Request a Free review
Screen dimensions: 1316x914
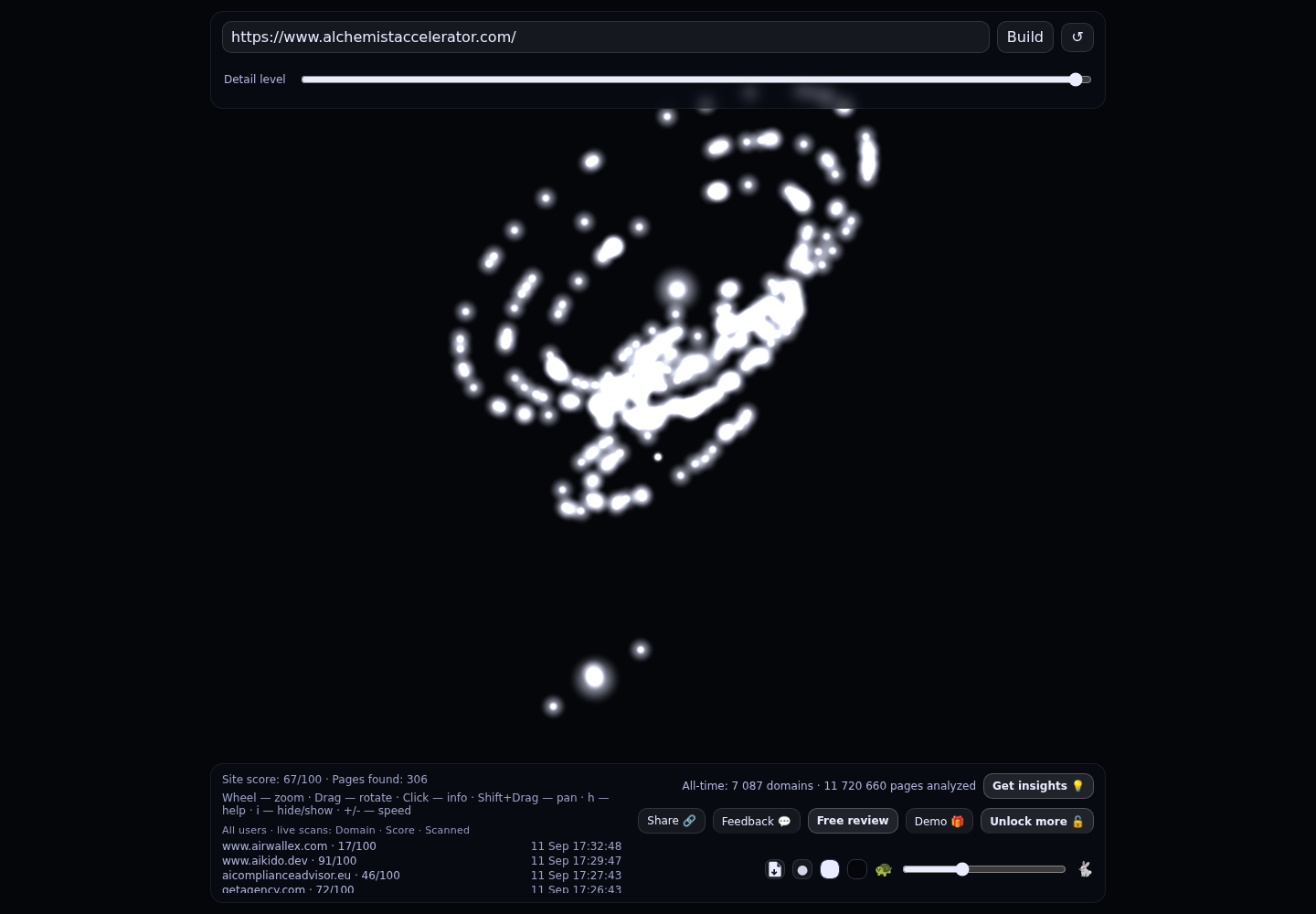click(x=853, y=821)
